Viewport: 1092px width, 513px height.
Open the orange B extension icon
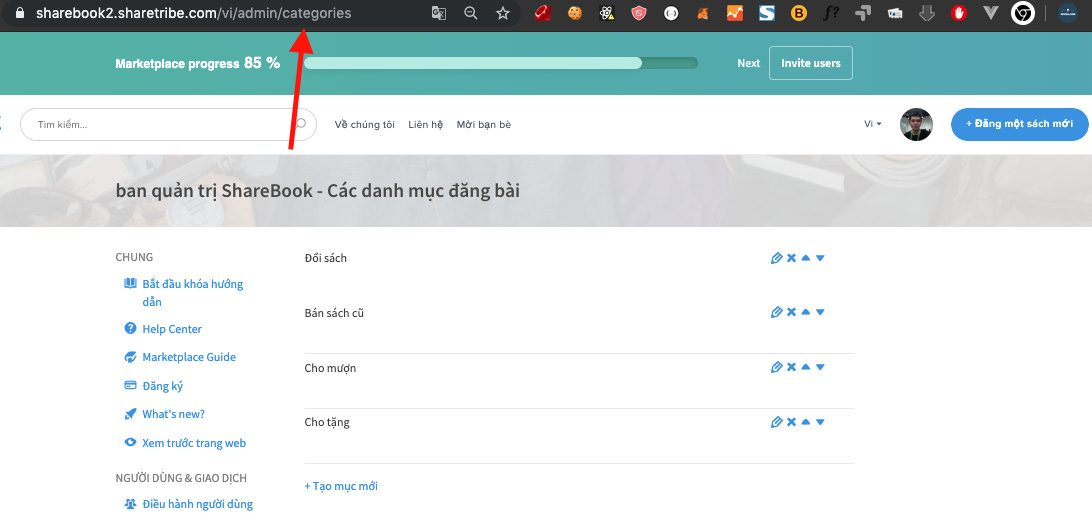799,13
